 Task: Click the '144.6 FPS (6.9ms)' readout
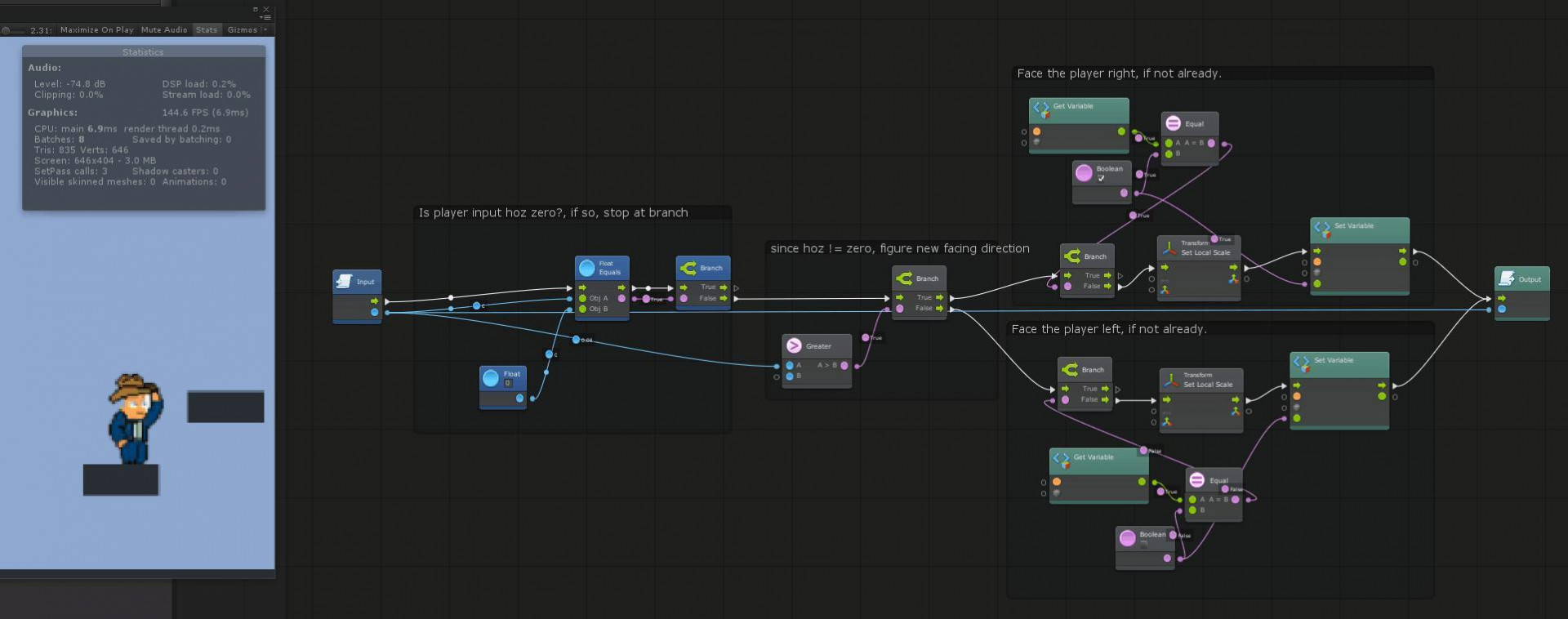tap(205, 113)
